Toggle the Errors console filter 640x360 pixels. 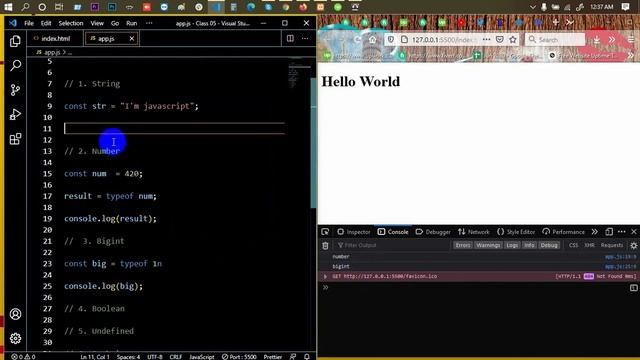463,245
